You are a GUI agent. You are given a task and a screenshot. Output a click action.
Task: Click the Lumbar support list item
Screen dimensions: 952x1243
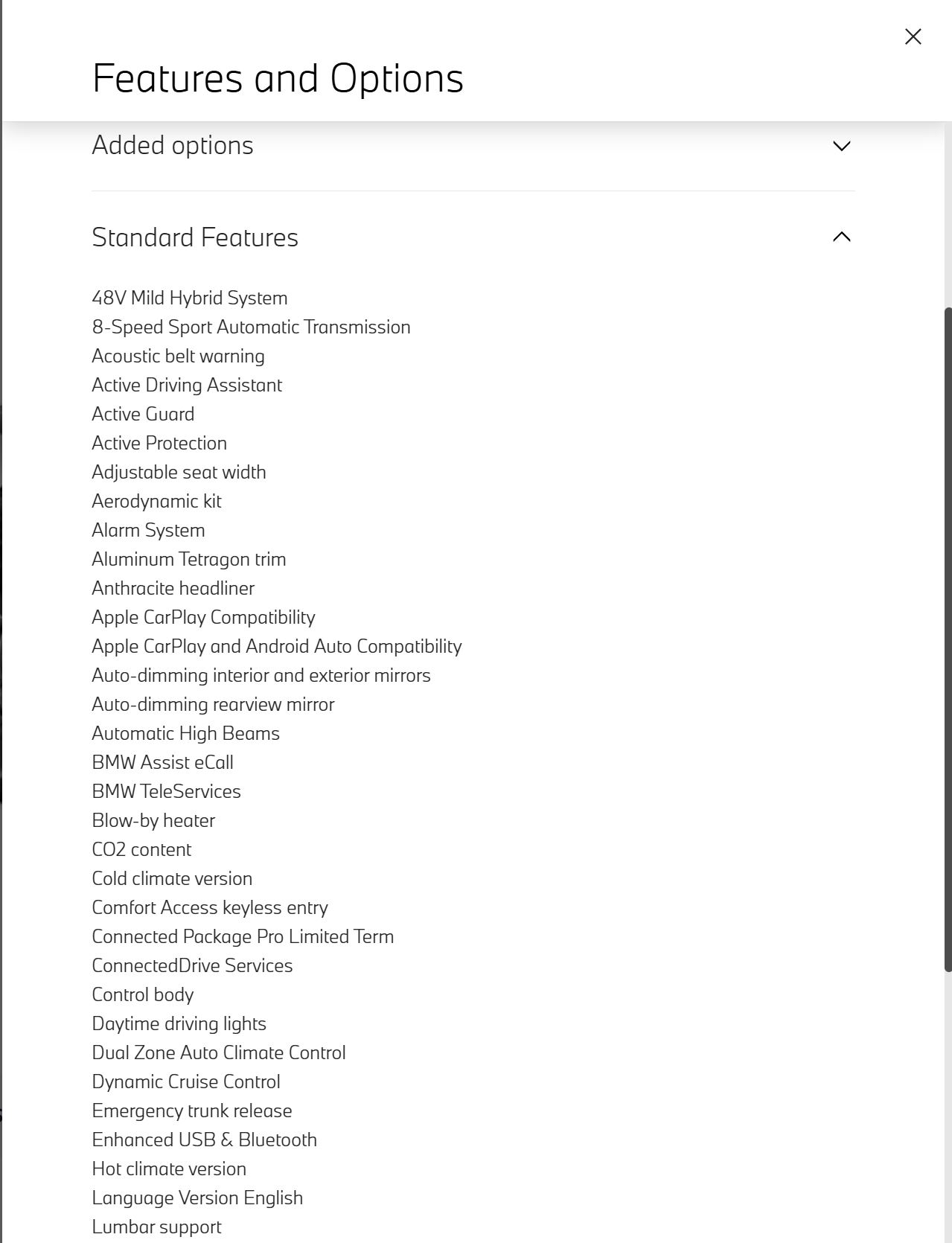(156, 1227)
